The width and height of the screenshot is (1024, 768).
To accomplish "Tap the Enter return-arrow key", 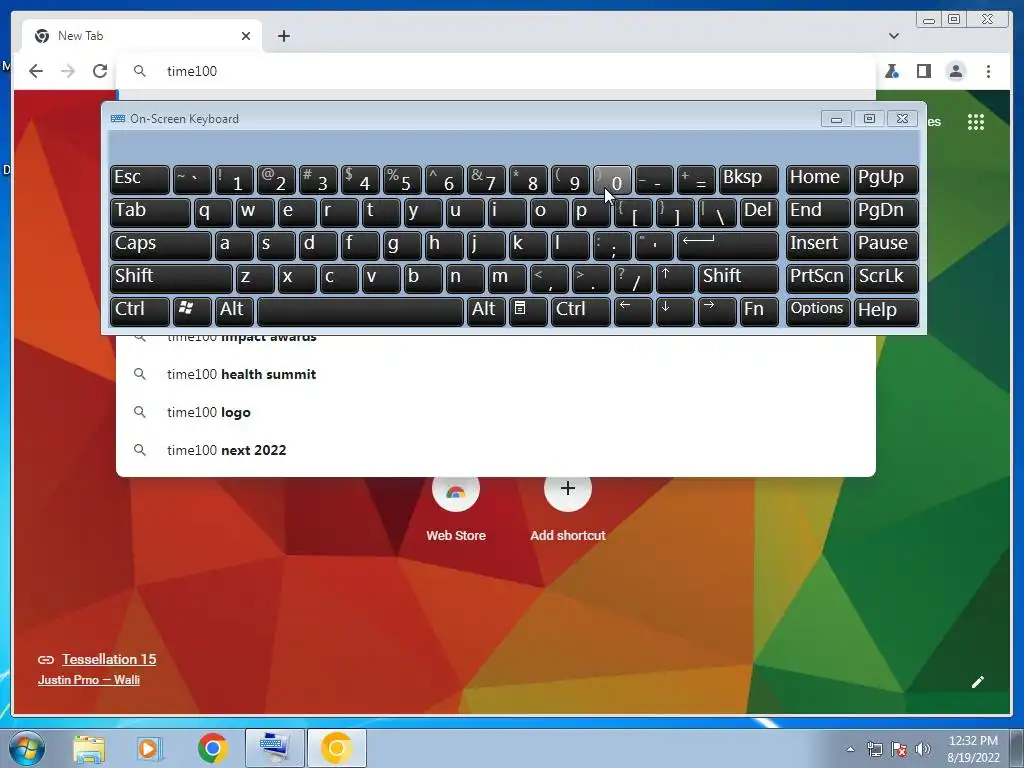I will coord(728,245).
